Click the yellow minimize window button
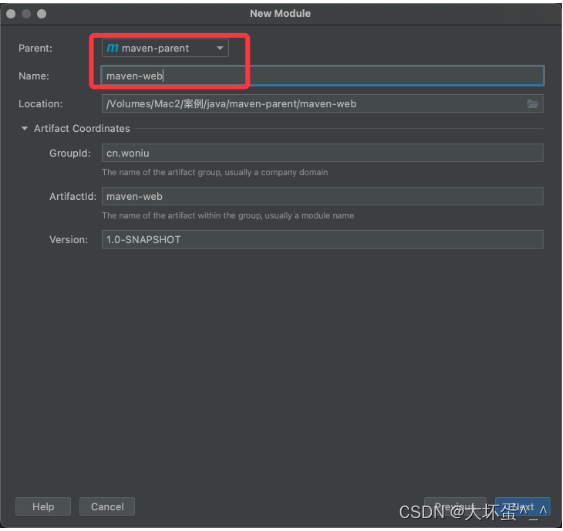Viewport: 563px width, 531px height. pos(26,14)
